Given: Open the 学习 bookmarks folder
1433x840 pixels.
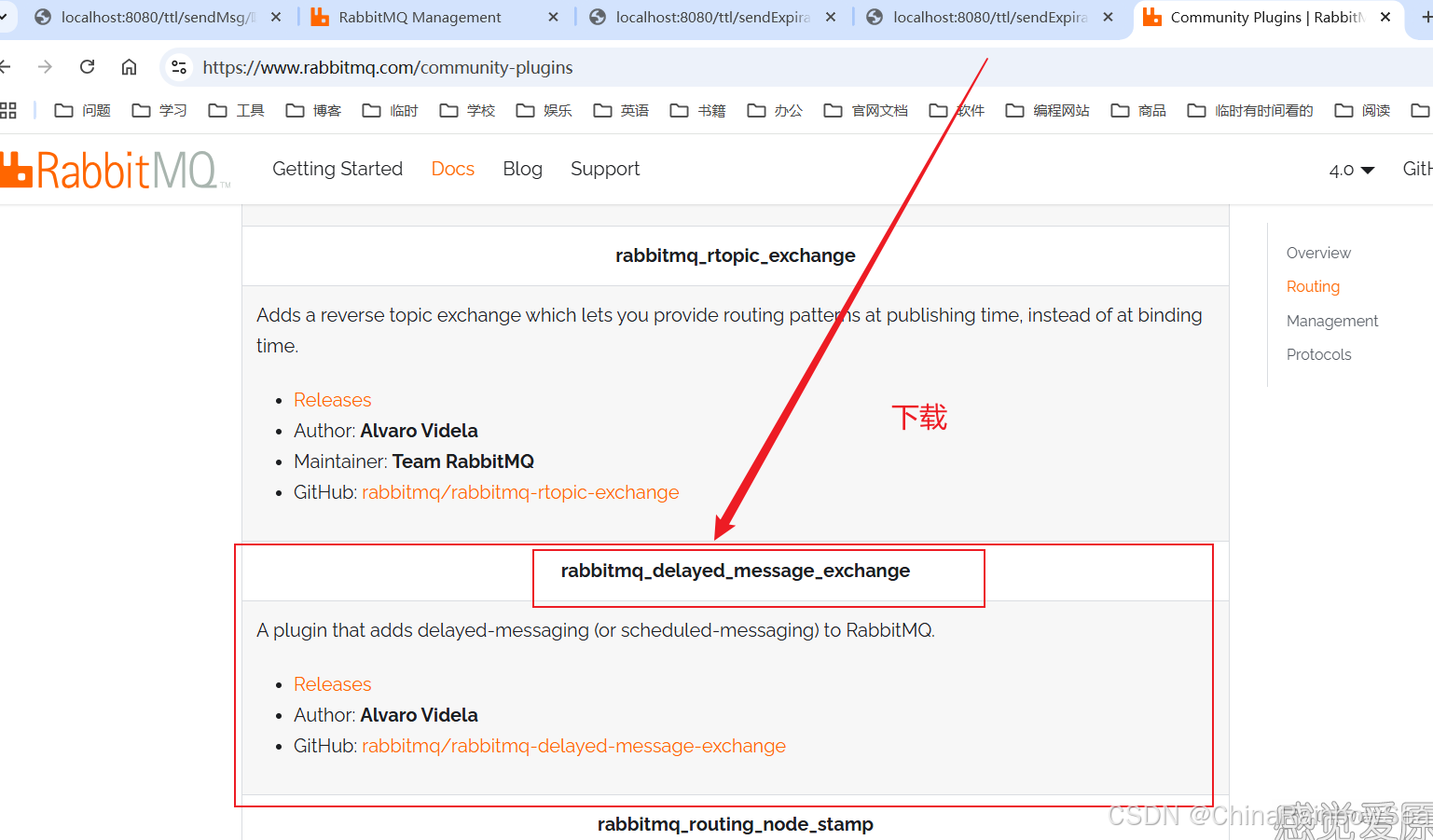Looking at the screenshot, I should [x=159, y=110].
